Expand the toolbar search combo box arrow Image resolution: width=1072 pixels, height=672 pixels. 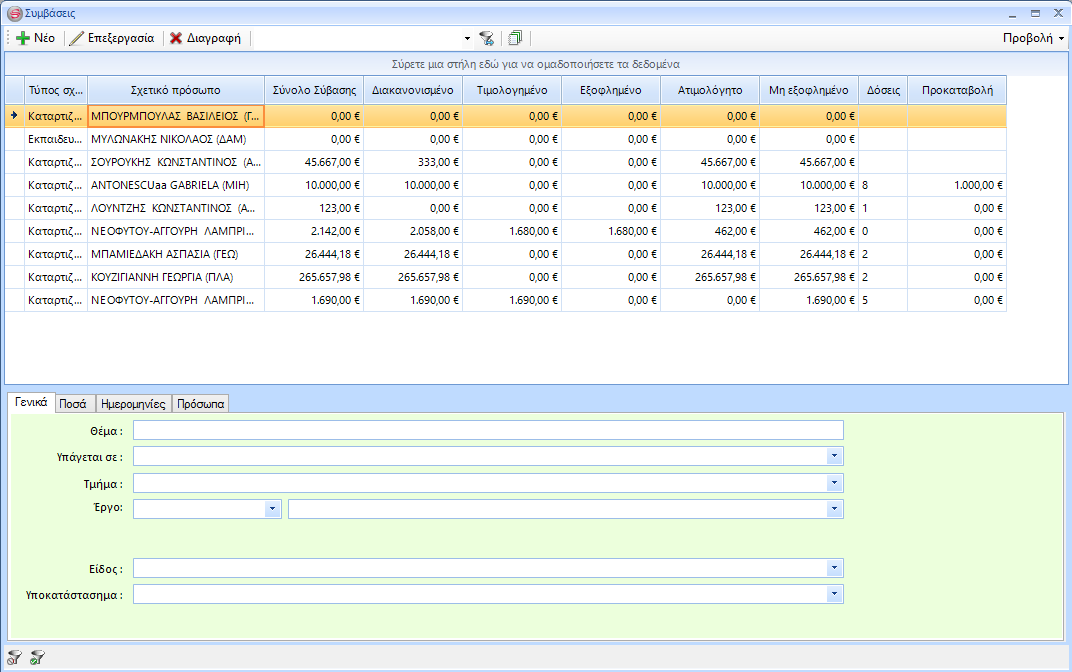tap(467, 38)
